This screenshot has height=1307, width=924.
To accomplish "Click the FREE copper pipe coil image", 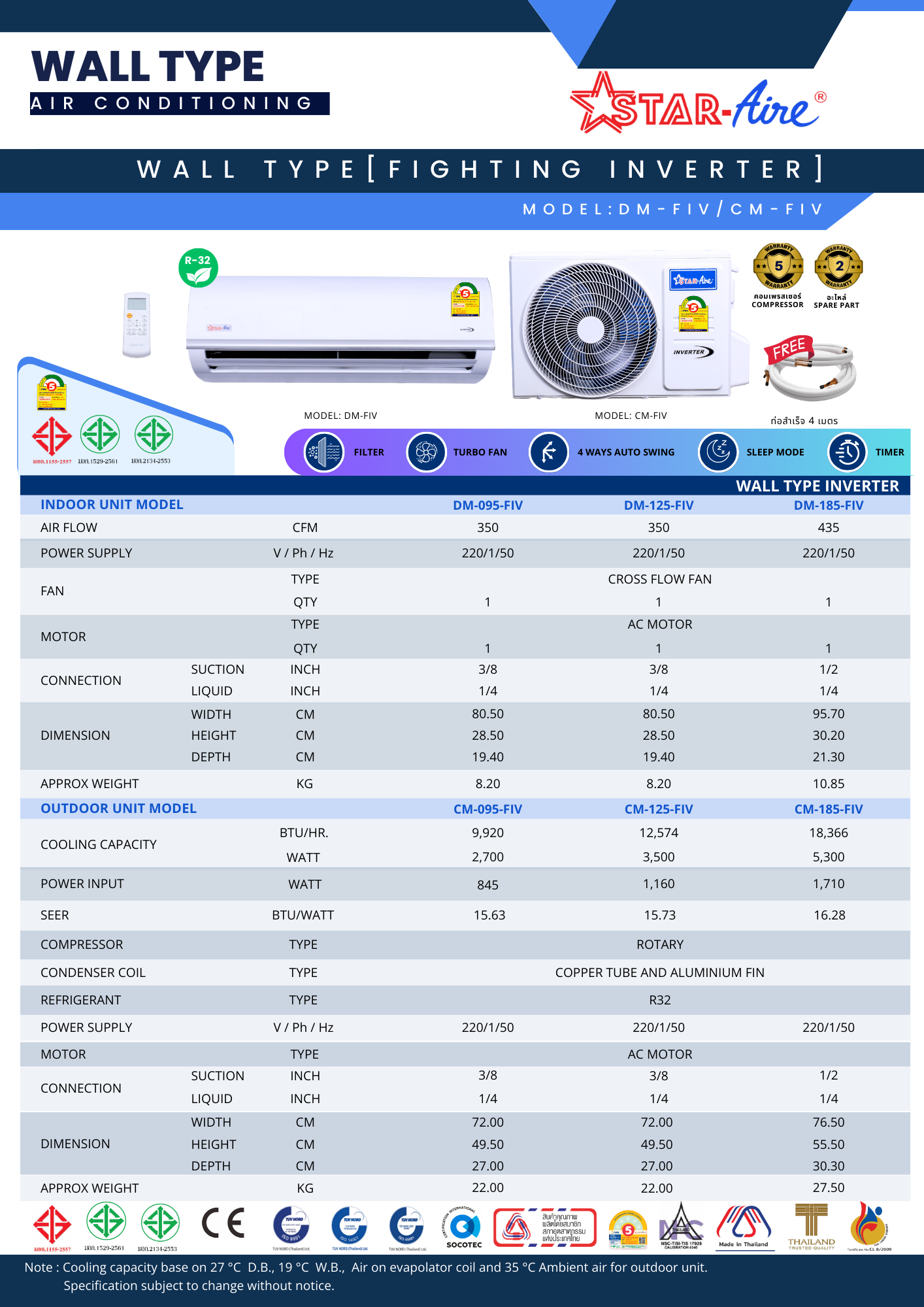I will [810, 369].
